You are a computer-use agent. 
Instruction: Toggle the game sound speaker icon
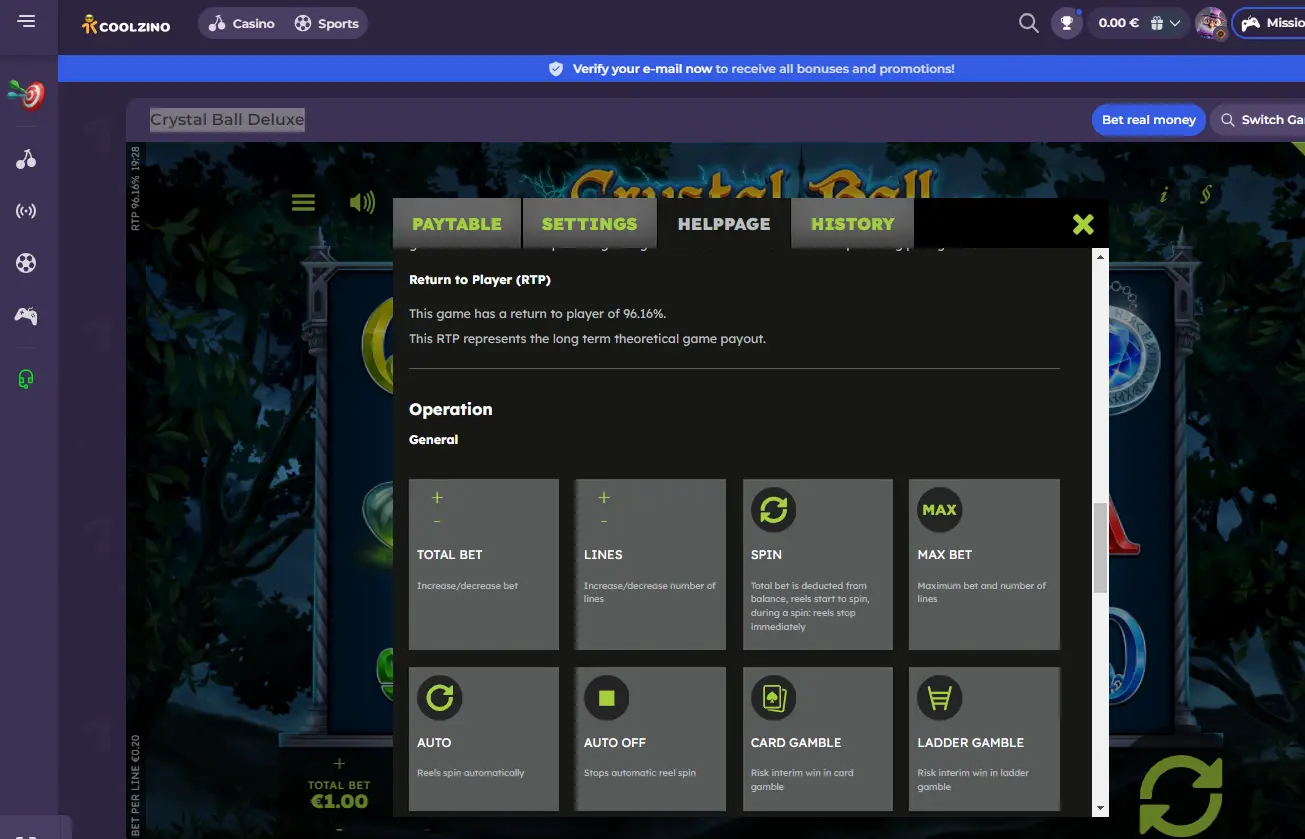[362, 203]
